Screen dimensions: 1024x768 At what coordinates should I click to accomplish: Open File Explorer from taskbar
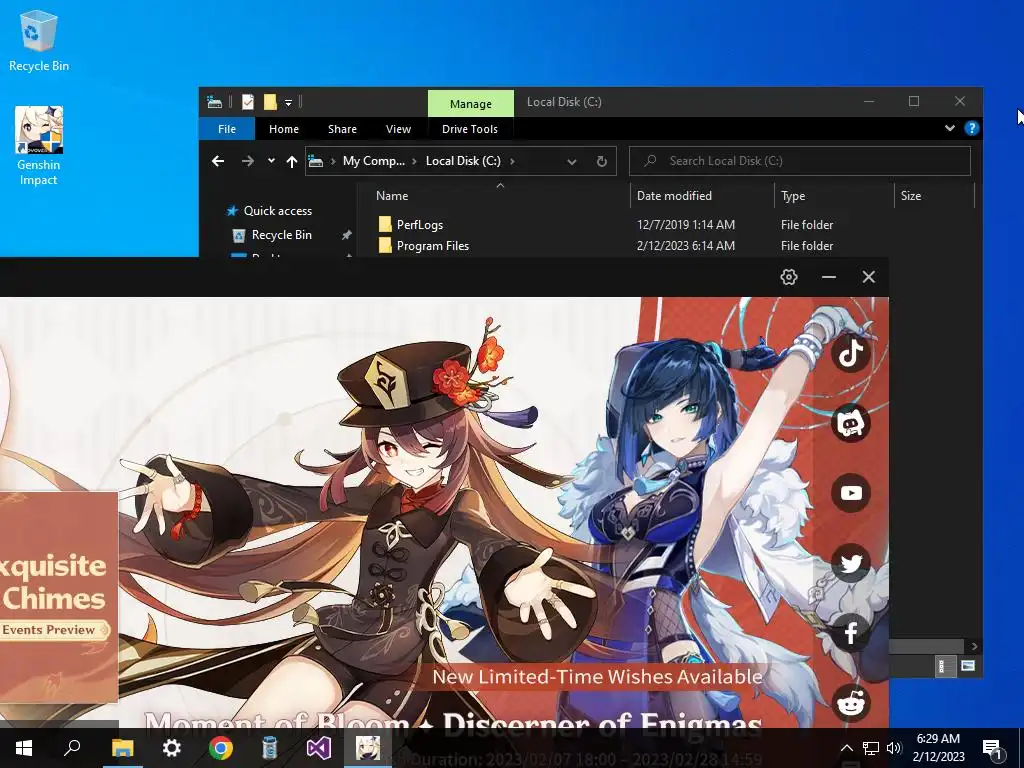(122, 748)
